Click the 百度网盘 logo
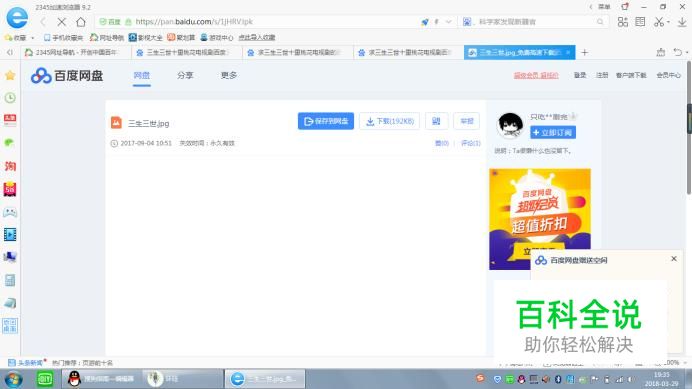This screenshot has height=389, width=692. click(67, 76)
